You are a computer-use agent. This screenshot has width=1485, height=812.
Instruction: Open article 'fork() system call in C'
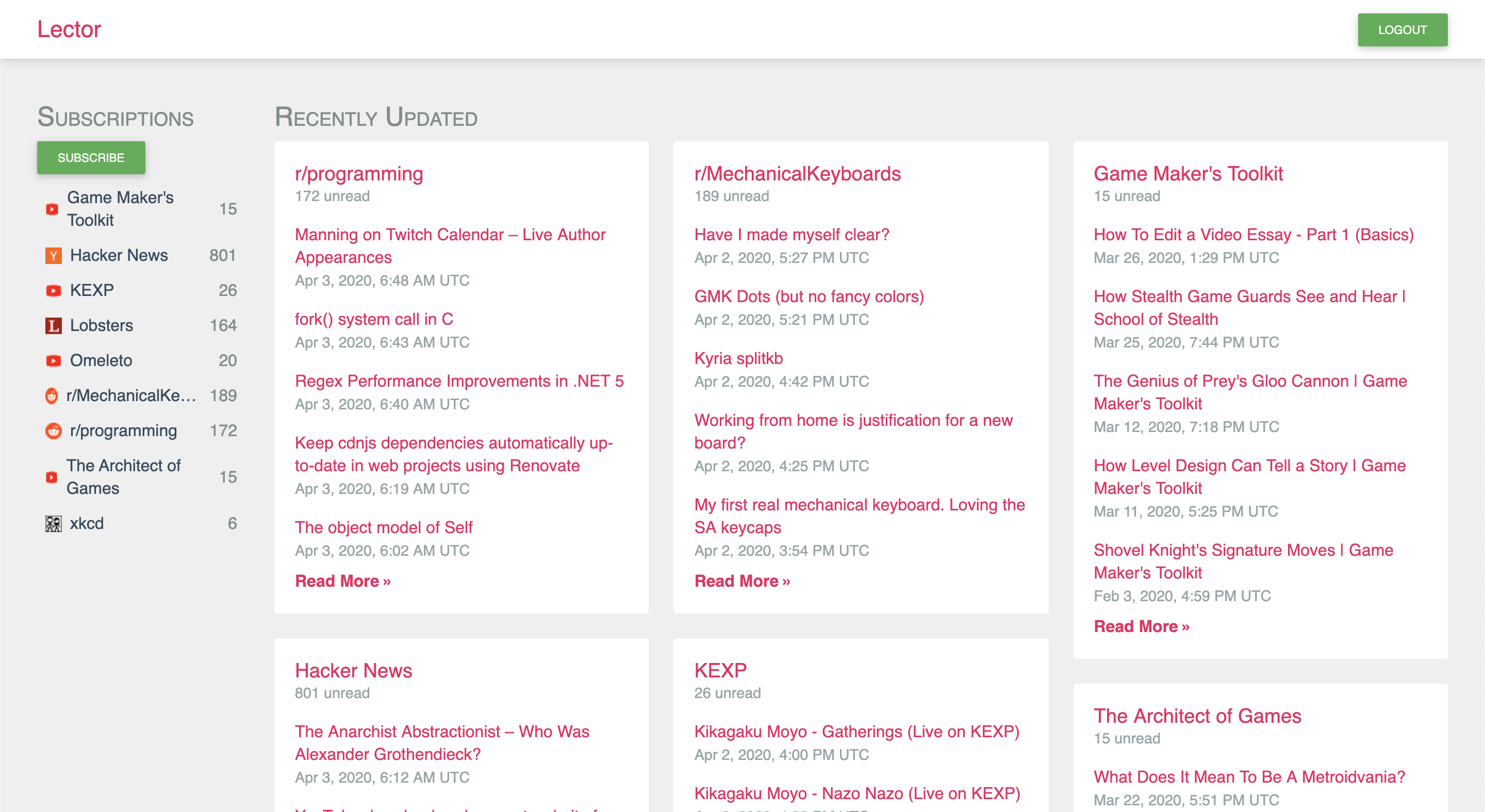373,319
